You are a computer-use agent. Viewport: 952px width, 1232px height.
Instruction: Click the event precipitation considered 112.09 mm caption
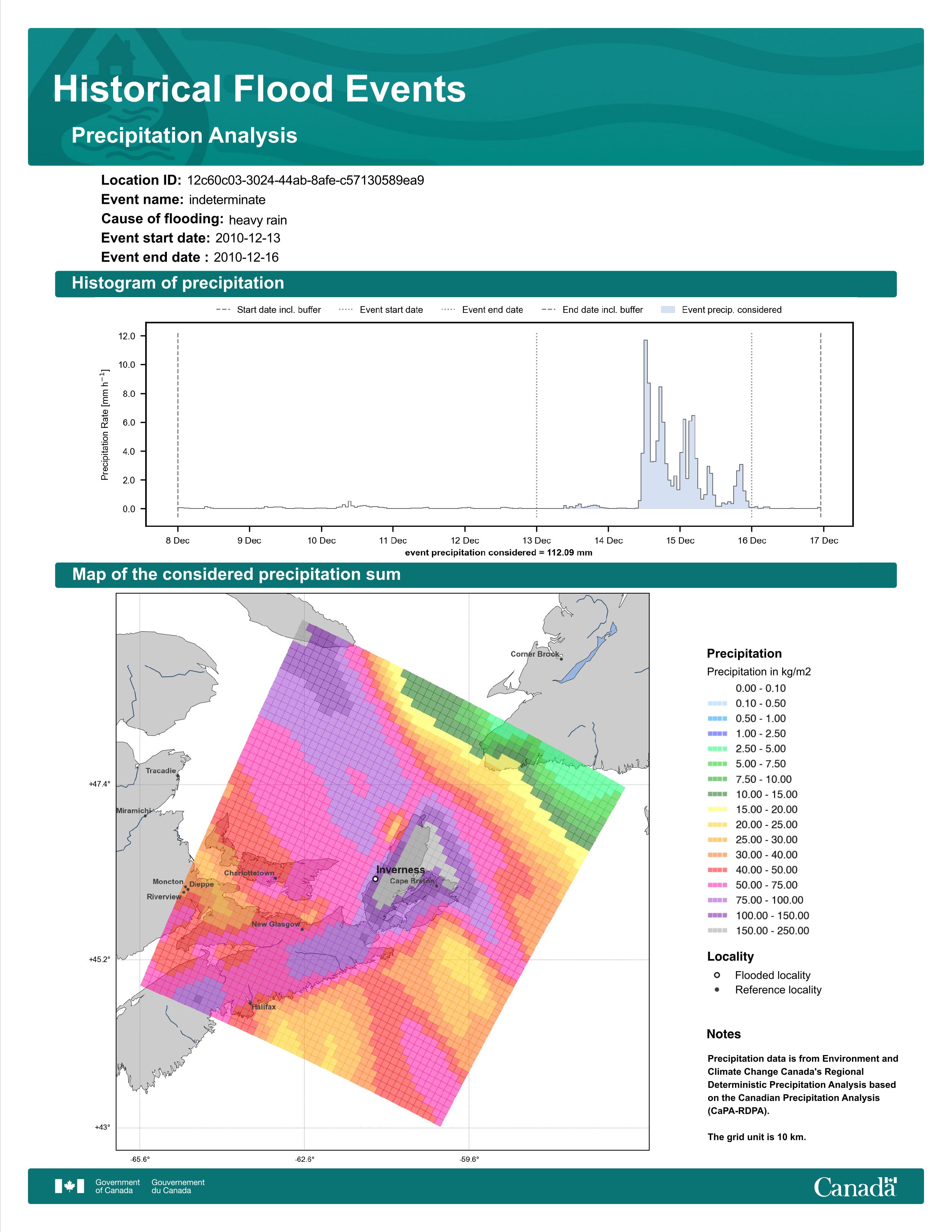point(498,553)
